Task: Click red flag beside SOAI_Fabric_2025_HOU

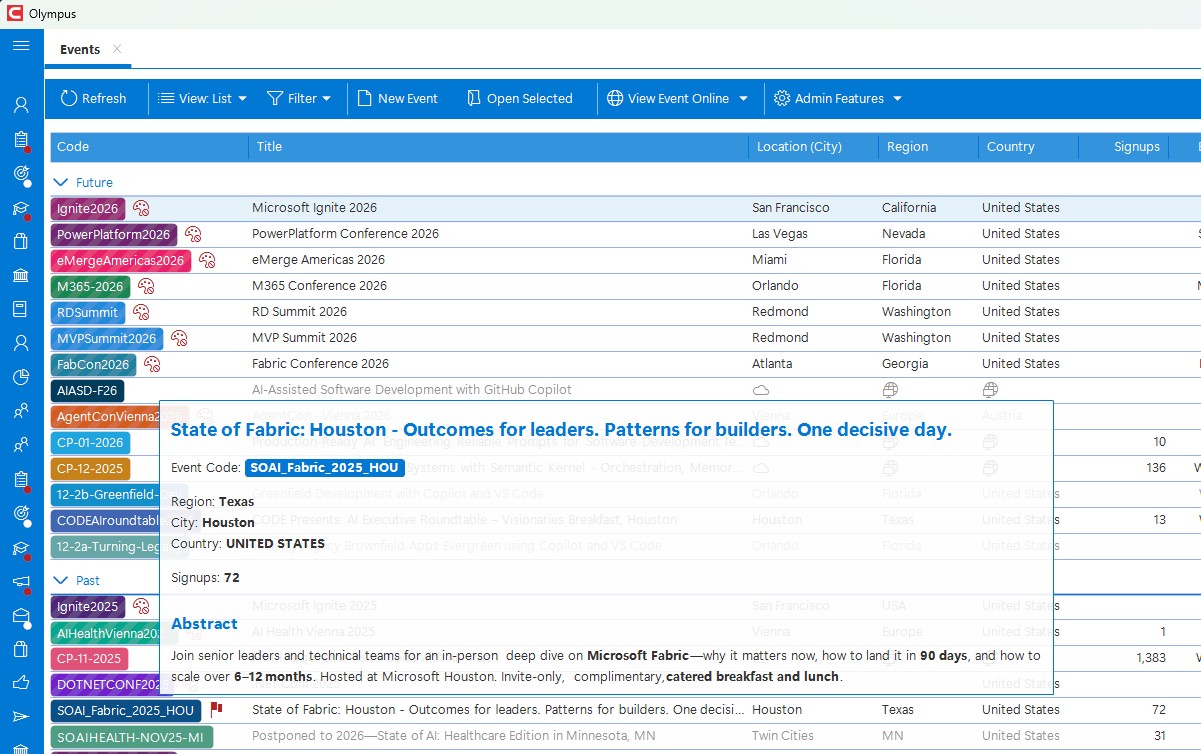Action: [x=216, y=710]
